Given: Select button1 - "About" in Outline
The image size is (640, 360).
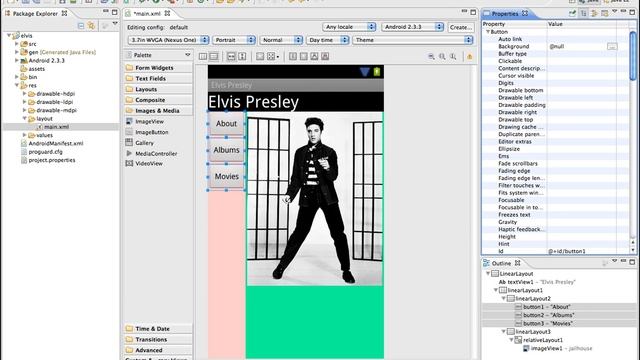Looking at the screenshot, I should (x=547, y=307).
